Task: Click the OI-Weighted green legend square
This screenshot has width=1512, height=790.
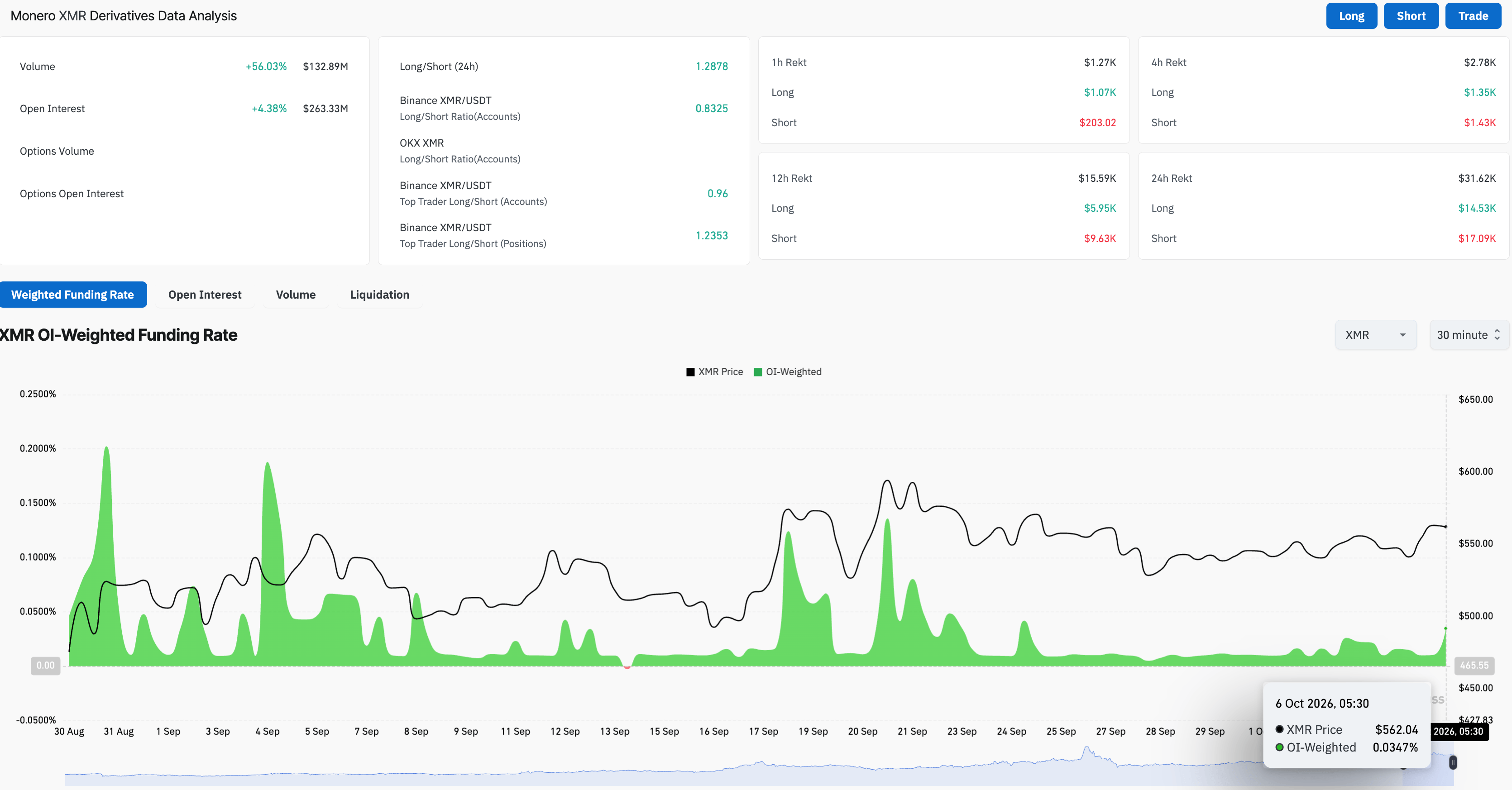Action: coord(758,372)
